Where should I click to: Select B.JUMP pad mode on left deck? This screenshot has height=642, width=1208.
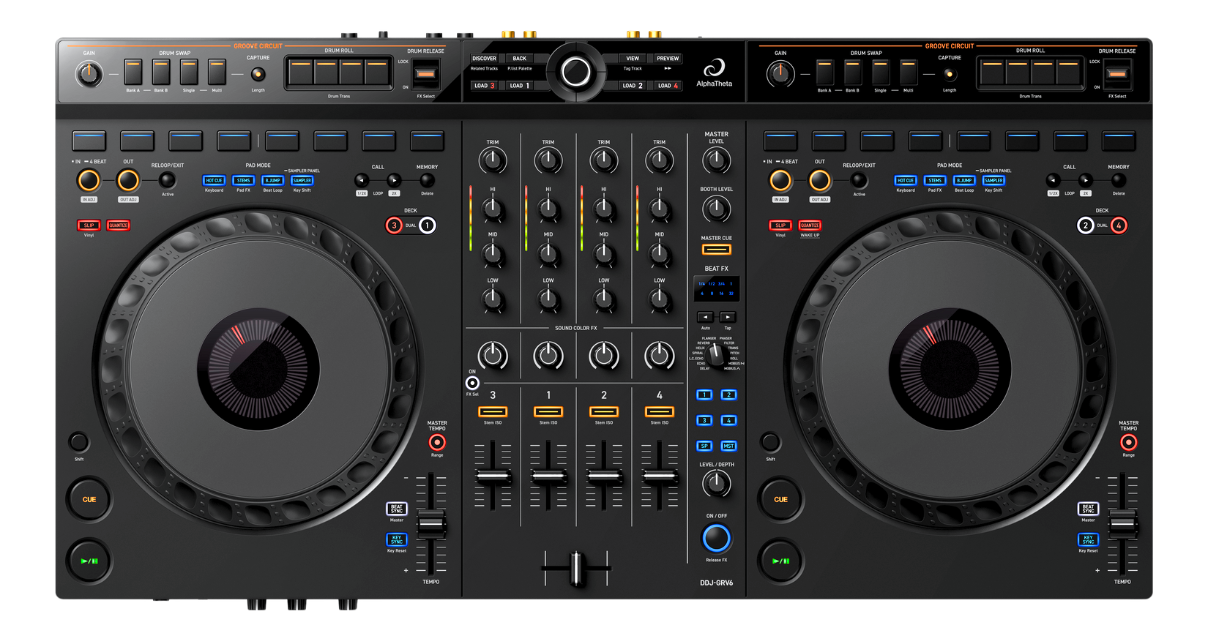(273, 180)
